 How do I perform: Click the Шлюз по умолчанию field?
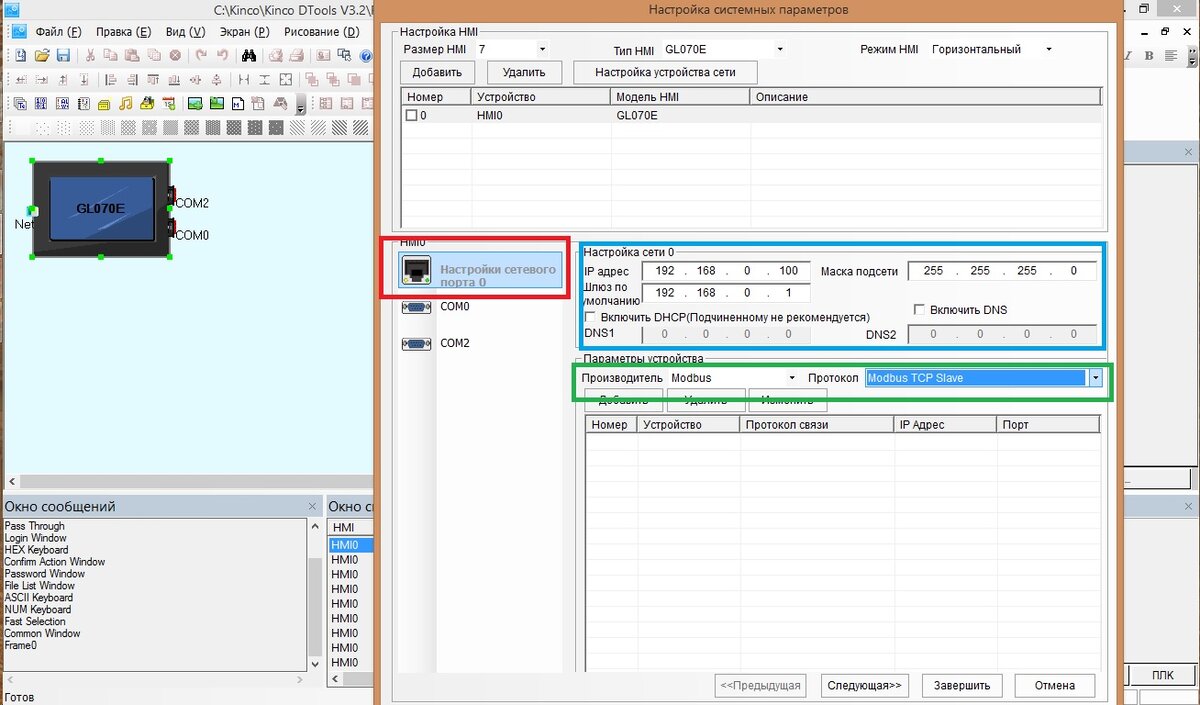click(726, 293)
